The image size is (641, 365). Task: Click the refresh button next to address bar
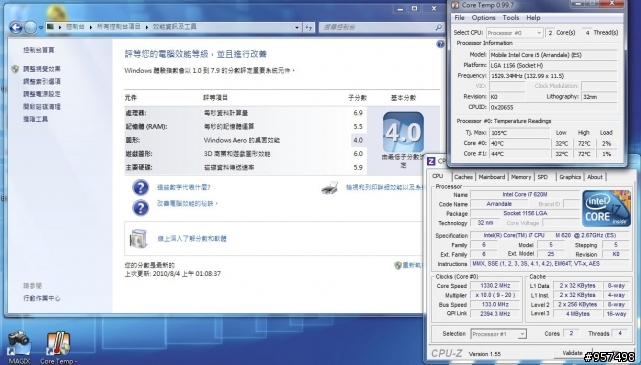[x=309, y=27]
